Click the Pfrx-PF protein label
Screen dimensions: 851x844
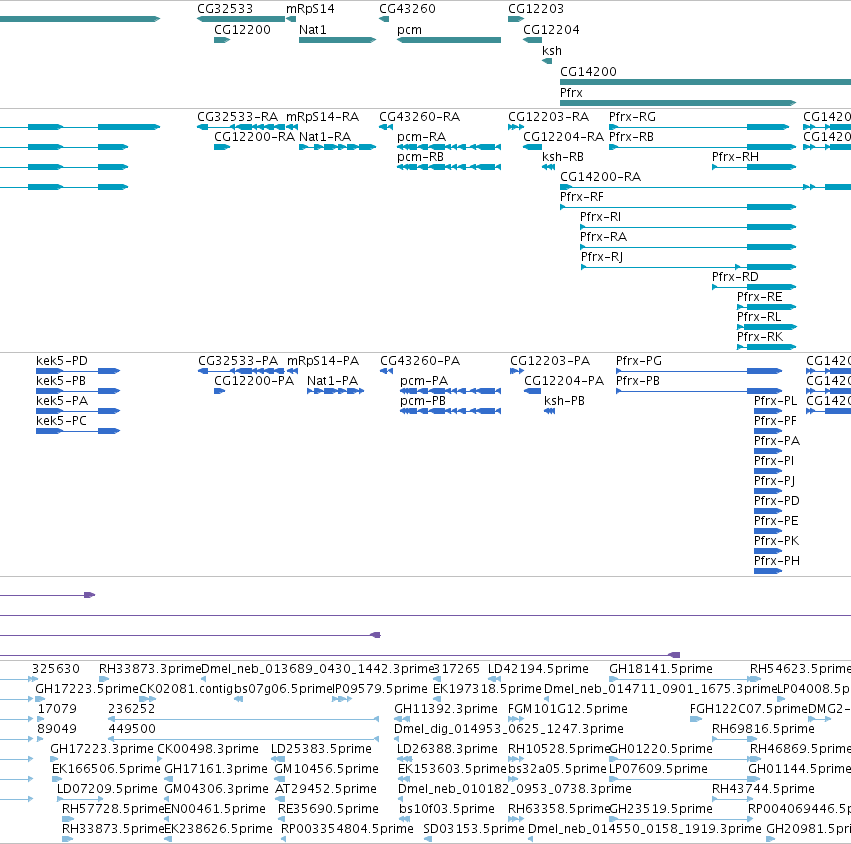(x=776, y=421)
